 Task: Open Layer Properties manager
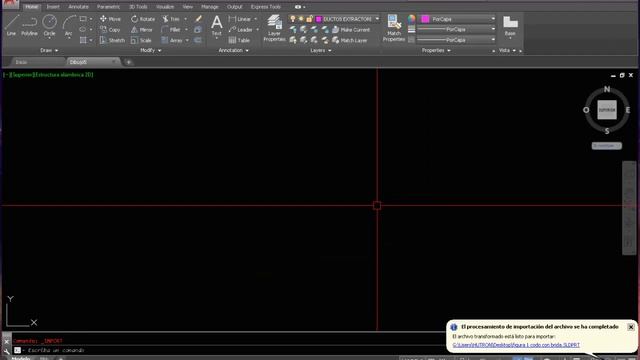(274, 28)
